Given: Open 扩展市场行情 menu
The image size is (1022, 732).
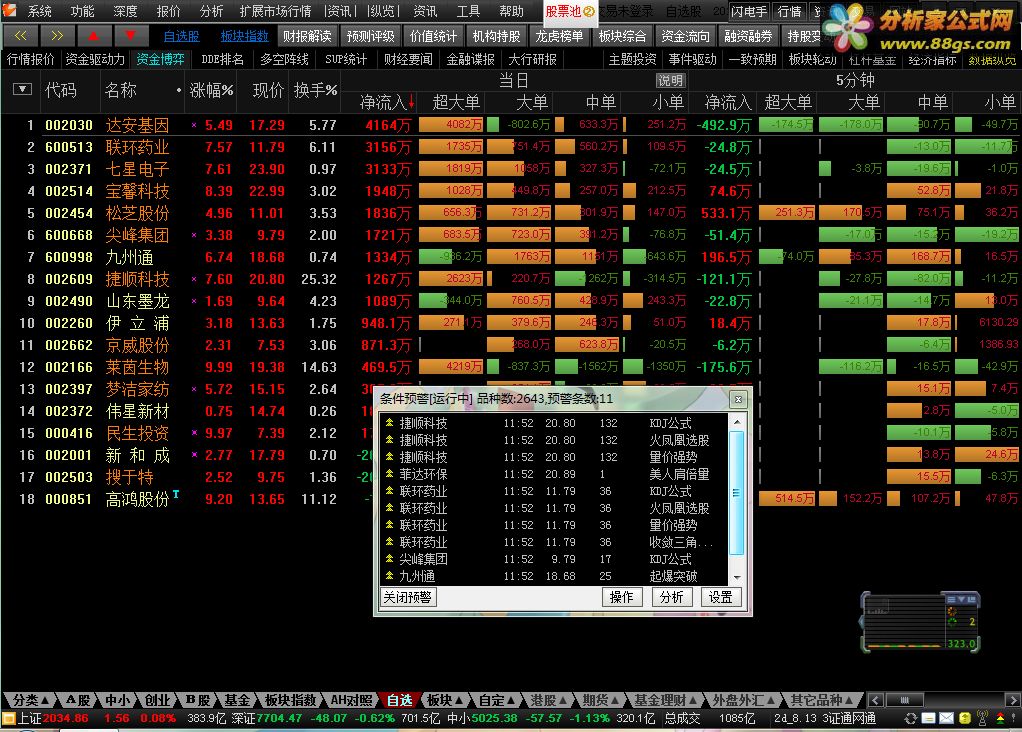Looking at the screenshot, I should (275, 11).
